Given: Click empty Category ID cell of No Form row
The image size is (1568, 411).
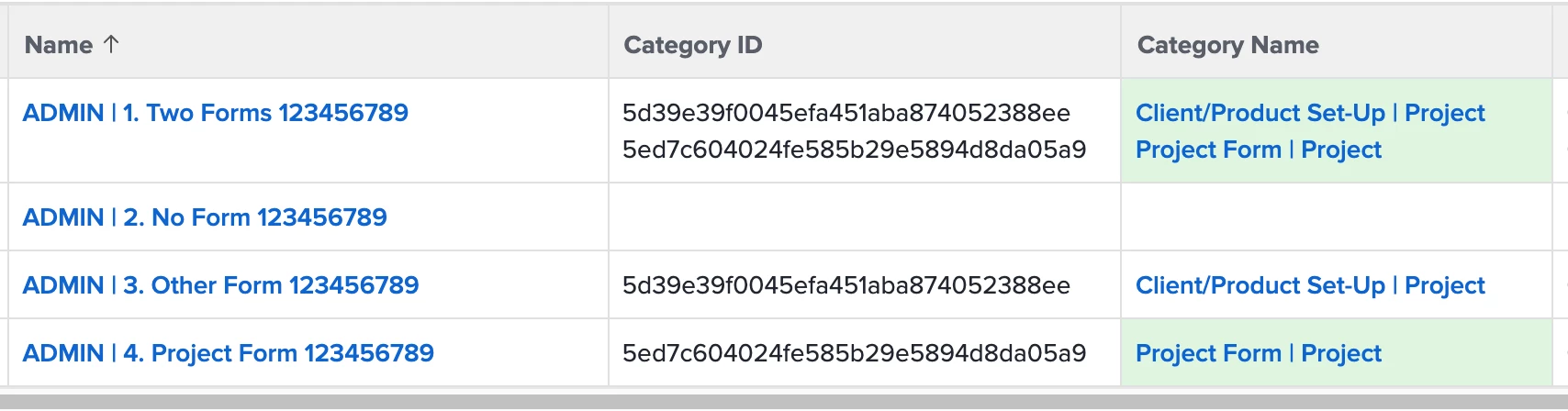Looking at the screenshot, I should (863, 217).
